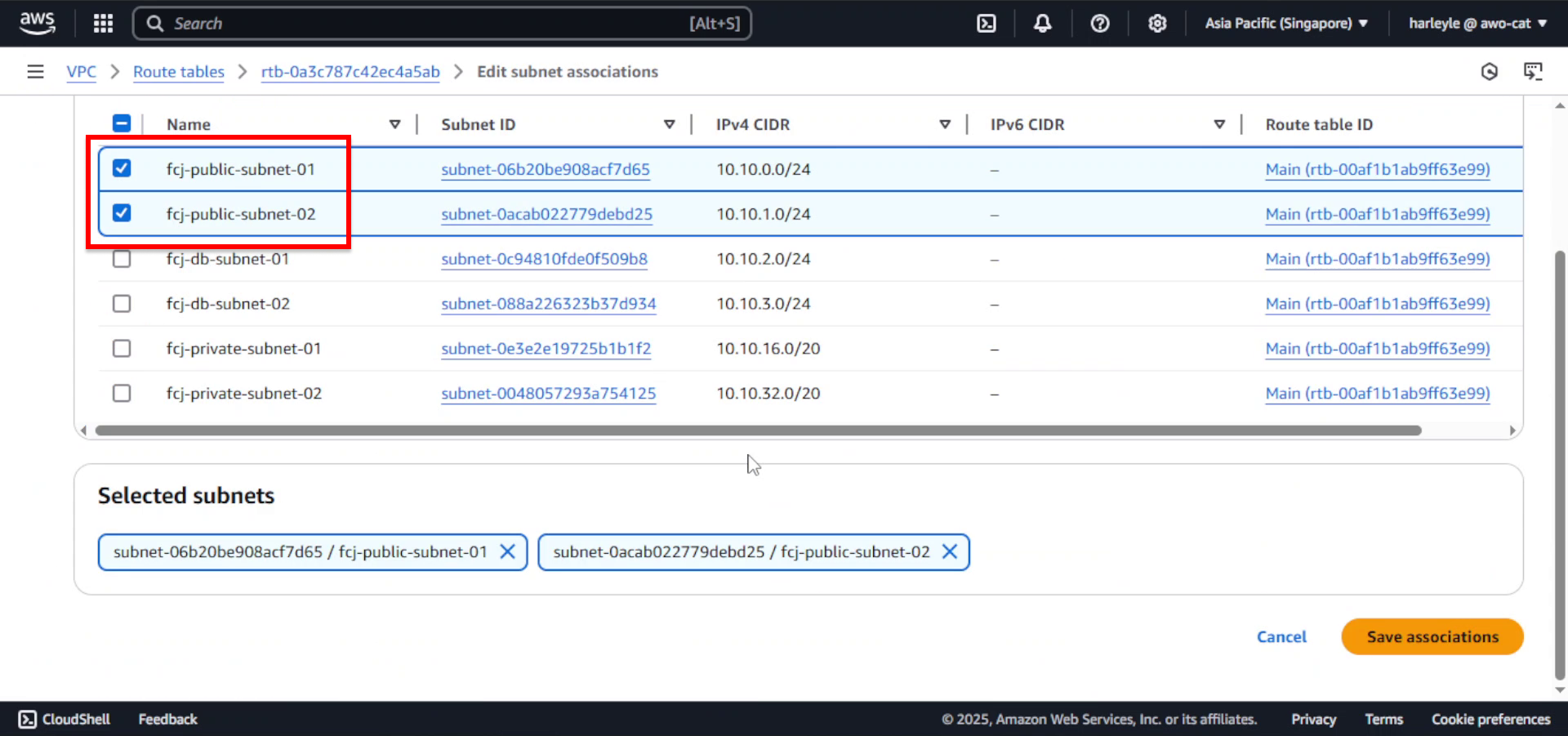Screen dimensions: 1568x736
Task: Open the settings gear in the top bar
Action: pos(1157,24)
